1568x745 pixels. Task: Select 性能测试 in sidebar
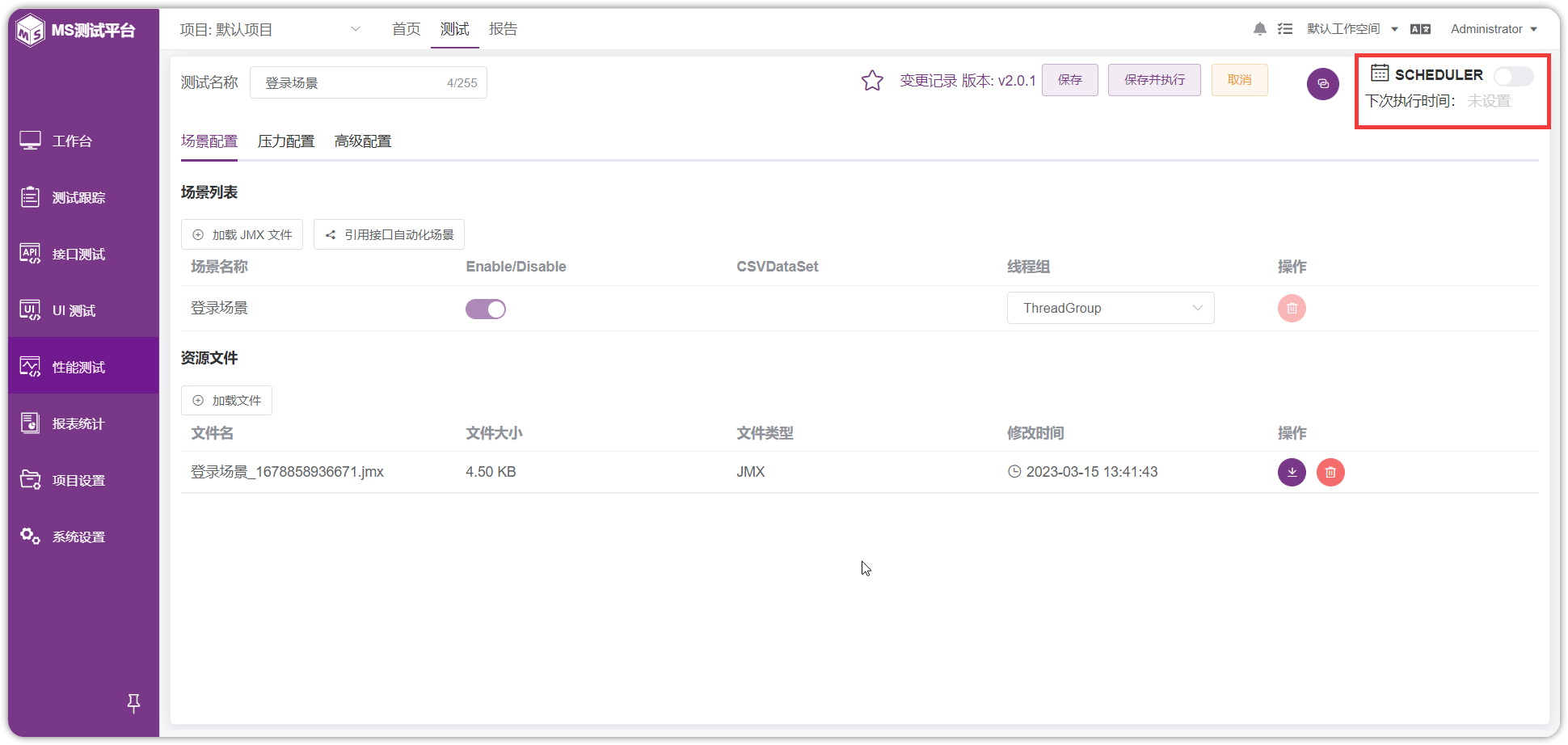click(83, 367)
